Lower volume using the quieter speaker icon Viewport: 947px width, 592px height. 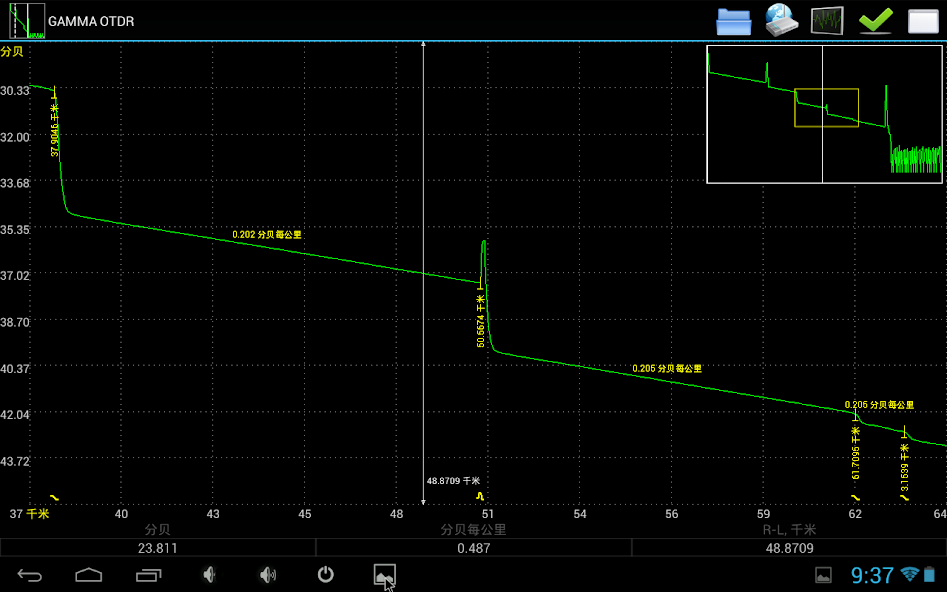(208, 575)
